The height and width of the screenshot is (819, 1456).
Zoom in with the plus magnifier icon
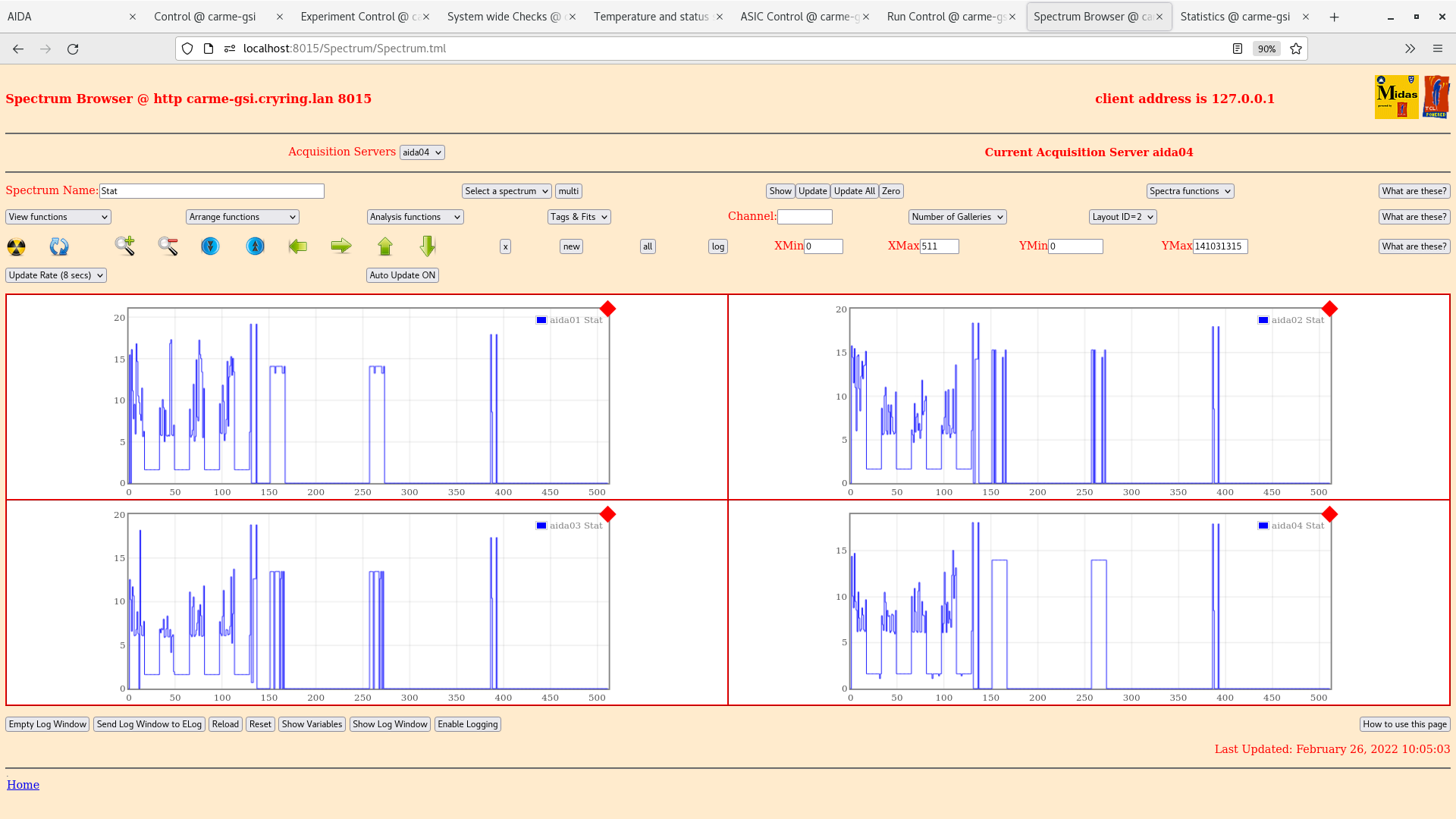(125, 246)
